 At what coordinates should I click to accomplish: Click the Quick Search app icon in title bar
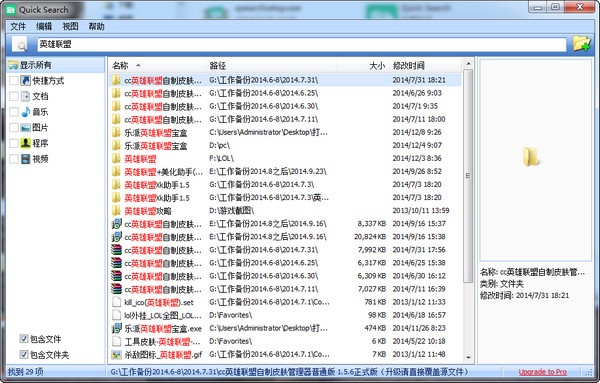click(x=10, y=10)
